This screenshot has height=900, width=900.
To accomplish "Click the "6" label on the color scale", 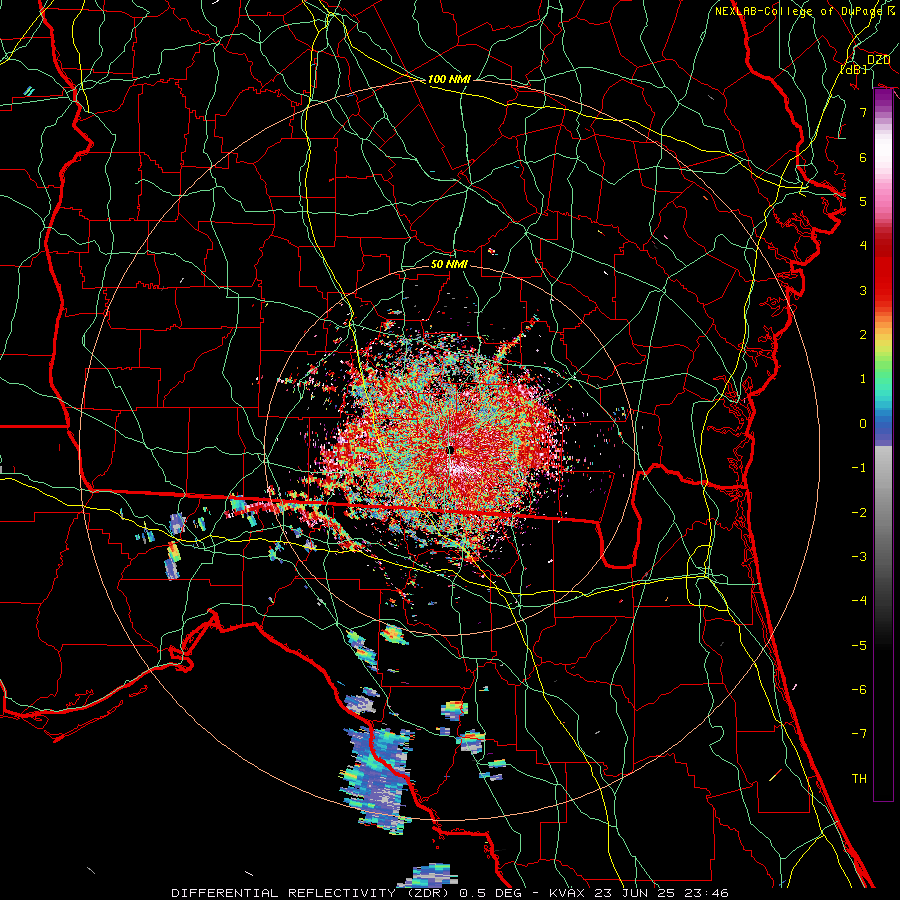I will [863, 157].
